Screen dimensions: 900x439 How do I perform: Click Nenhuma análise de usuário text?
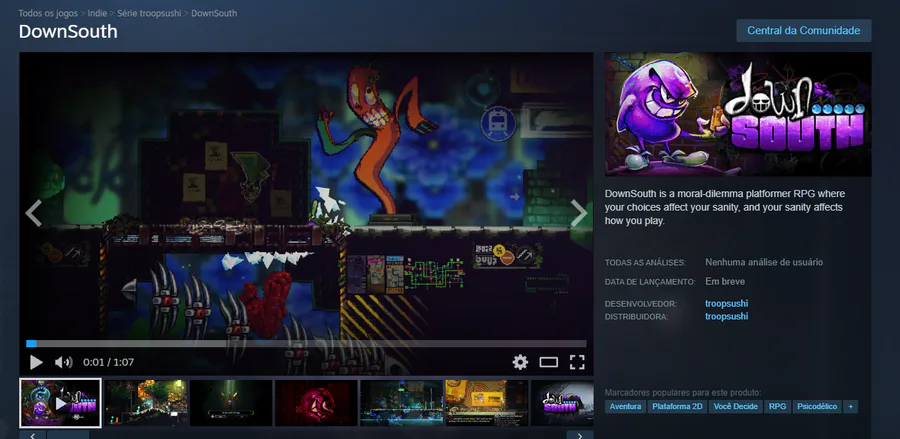point(764,262)
